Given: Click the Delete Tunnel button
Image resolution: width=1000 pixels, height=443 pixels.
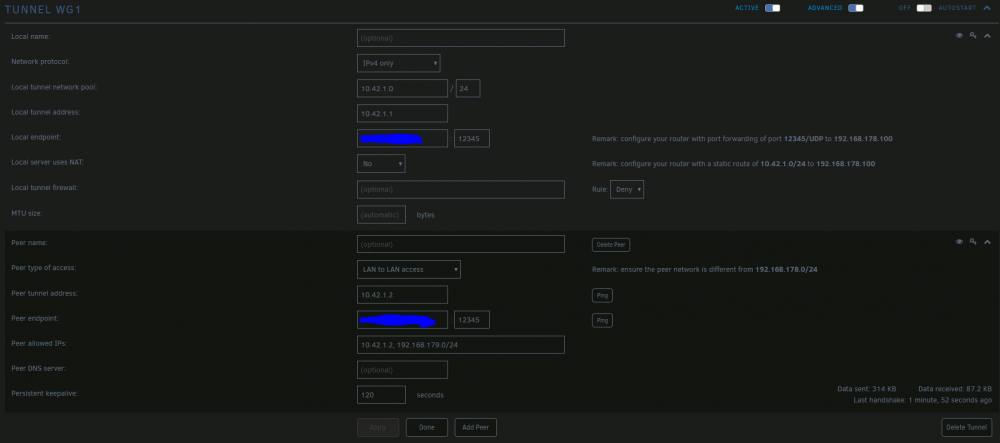Looking at the screenshot, I should (x=967, y=427).
